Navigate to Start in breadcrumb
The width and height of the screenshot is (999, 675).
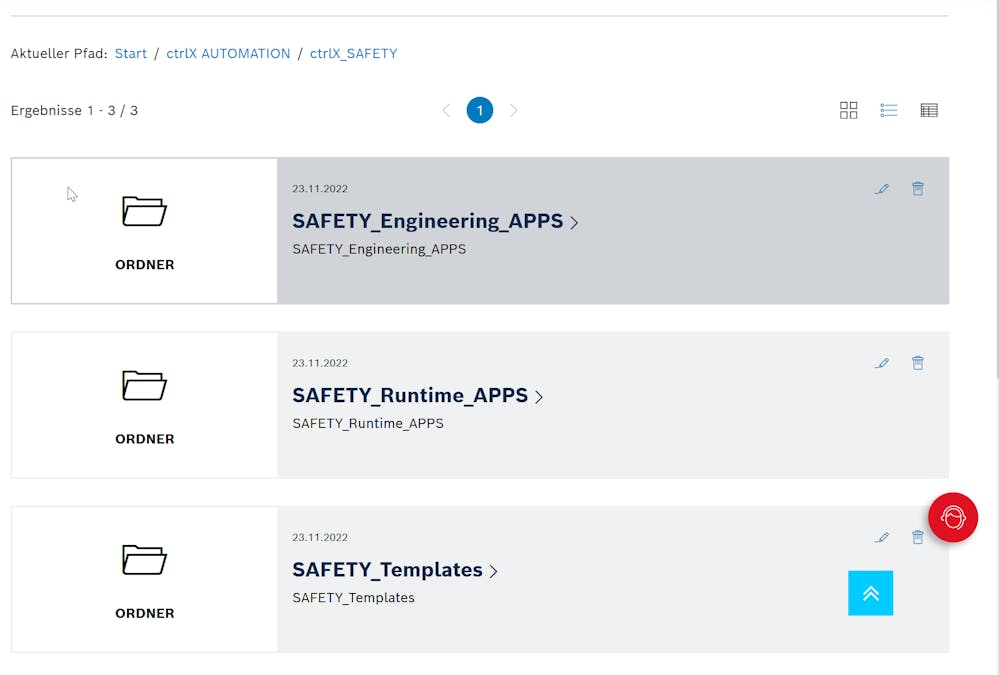pos(131,54)
